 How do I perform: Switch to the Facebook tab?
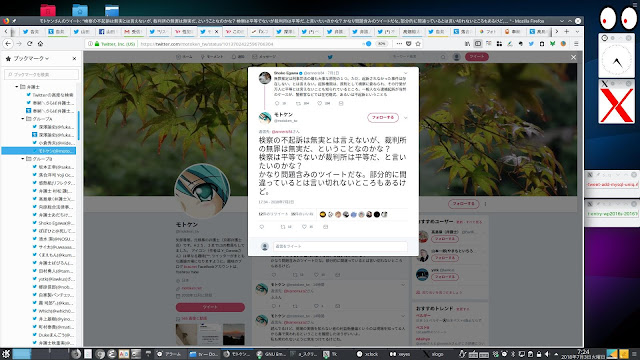click(108, 31)
